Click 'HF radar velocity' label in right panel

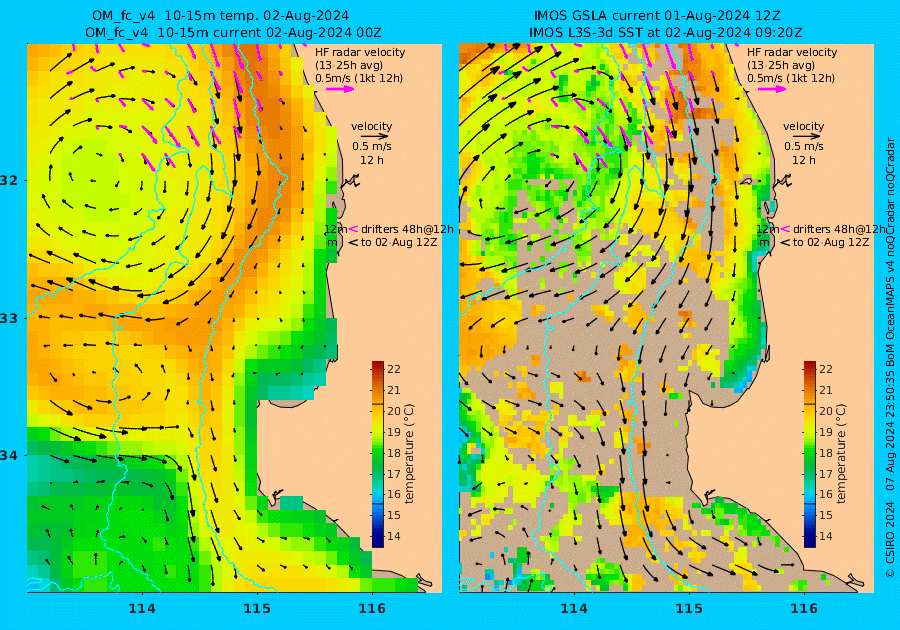[x=792, y=52]
